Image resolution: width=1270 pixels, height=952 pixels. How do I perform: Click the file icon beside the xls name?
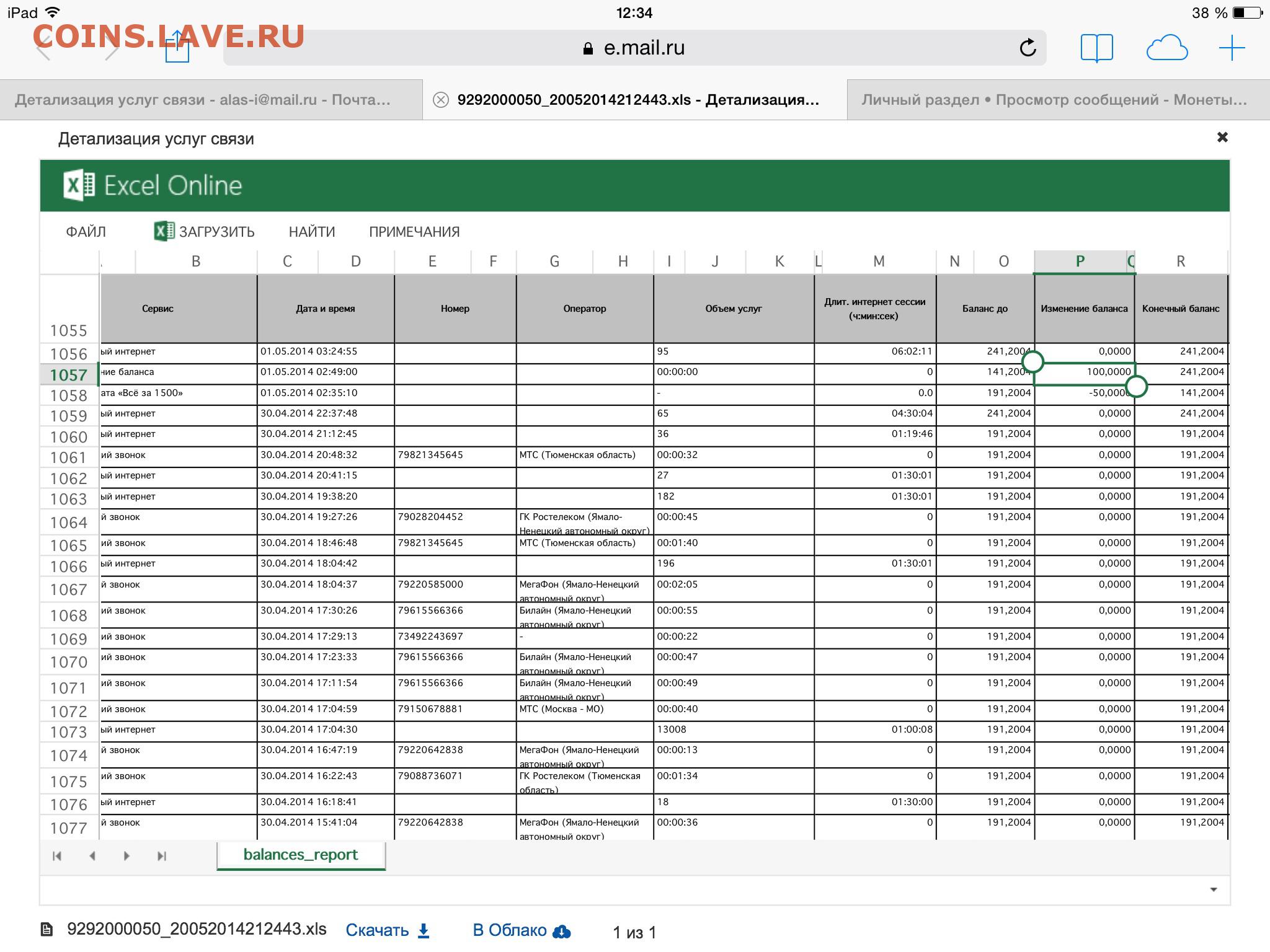pyautogui.click(x=47, y=930)
